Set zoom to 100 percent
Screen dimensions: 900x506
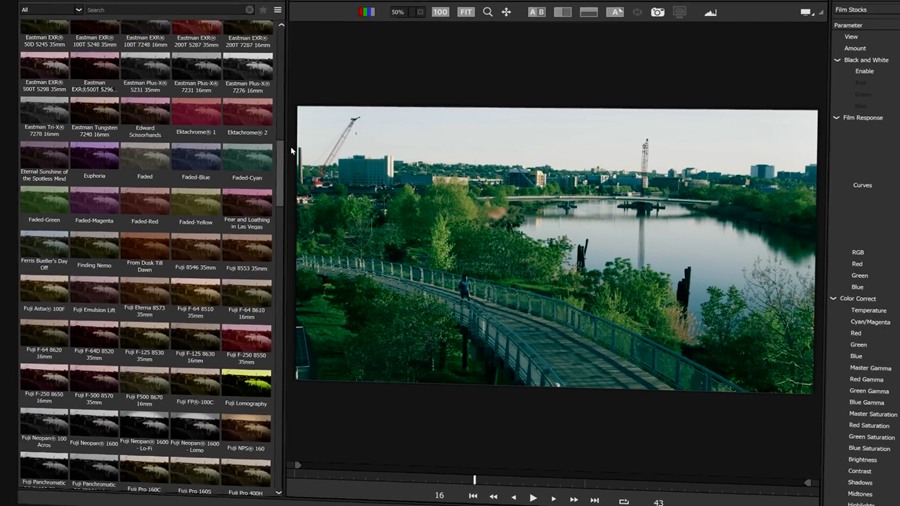440,12
